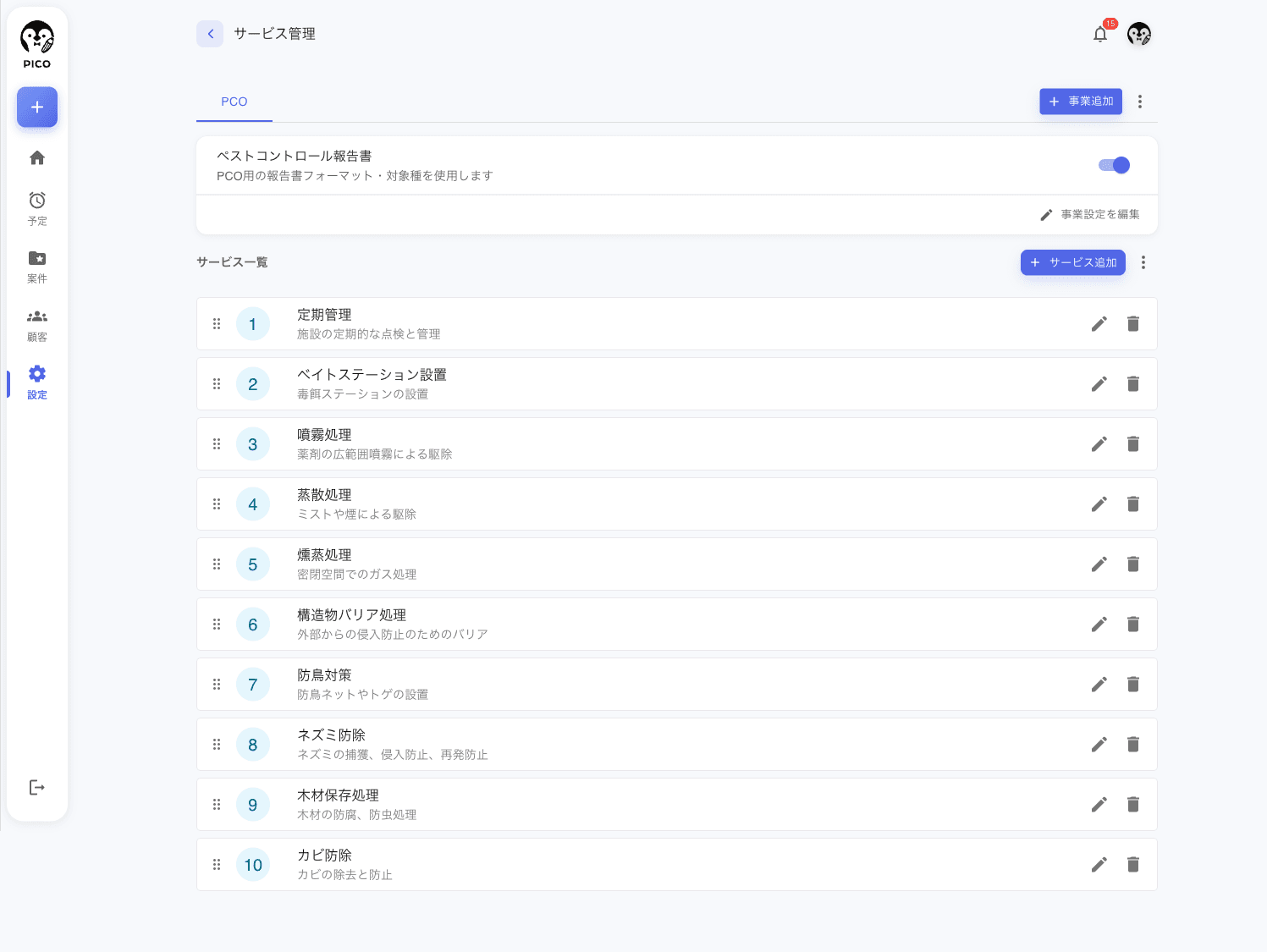
Task: Click the 蒸散処理 service title
Action: click(x=324, y=495)
